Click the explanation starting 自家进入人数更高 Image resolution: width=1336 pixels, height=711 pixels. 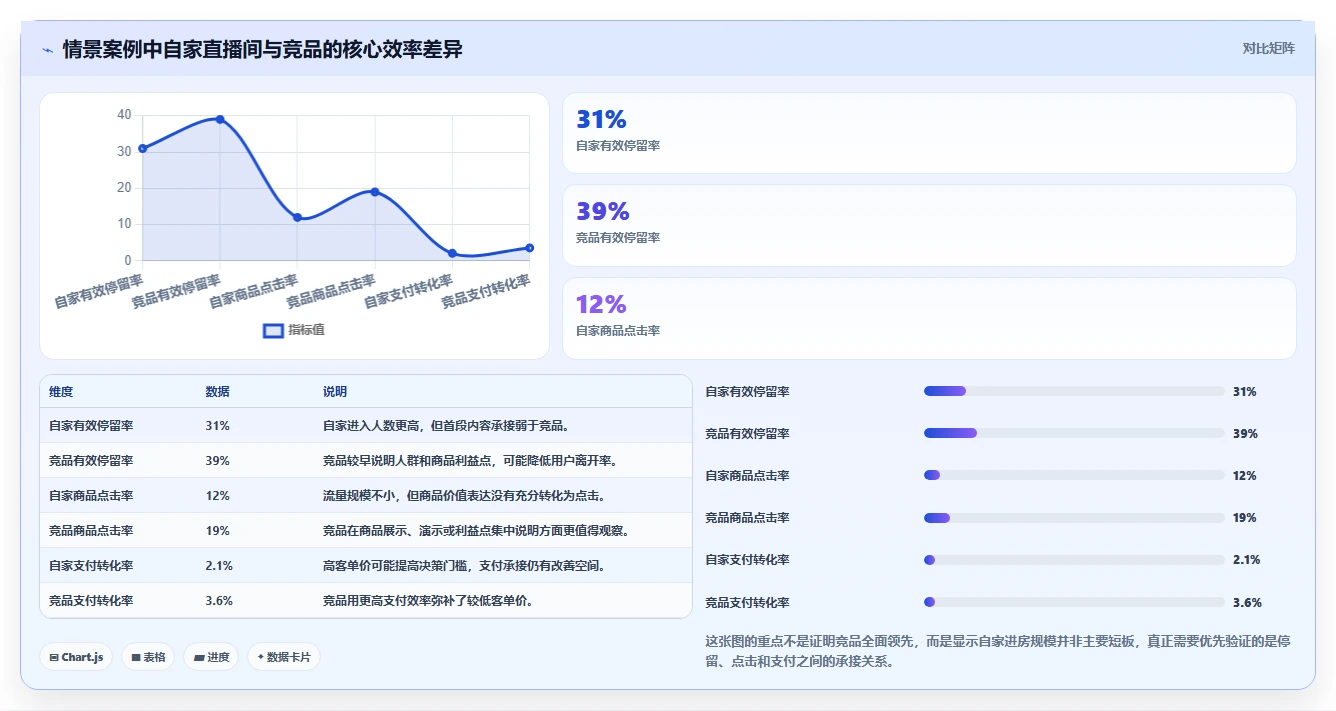pyautogui.click(x=446, y=425)
